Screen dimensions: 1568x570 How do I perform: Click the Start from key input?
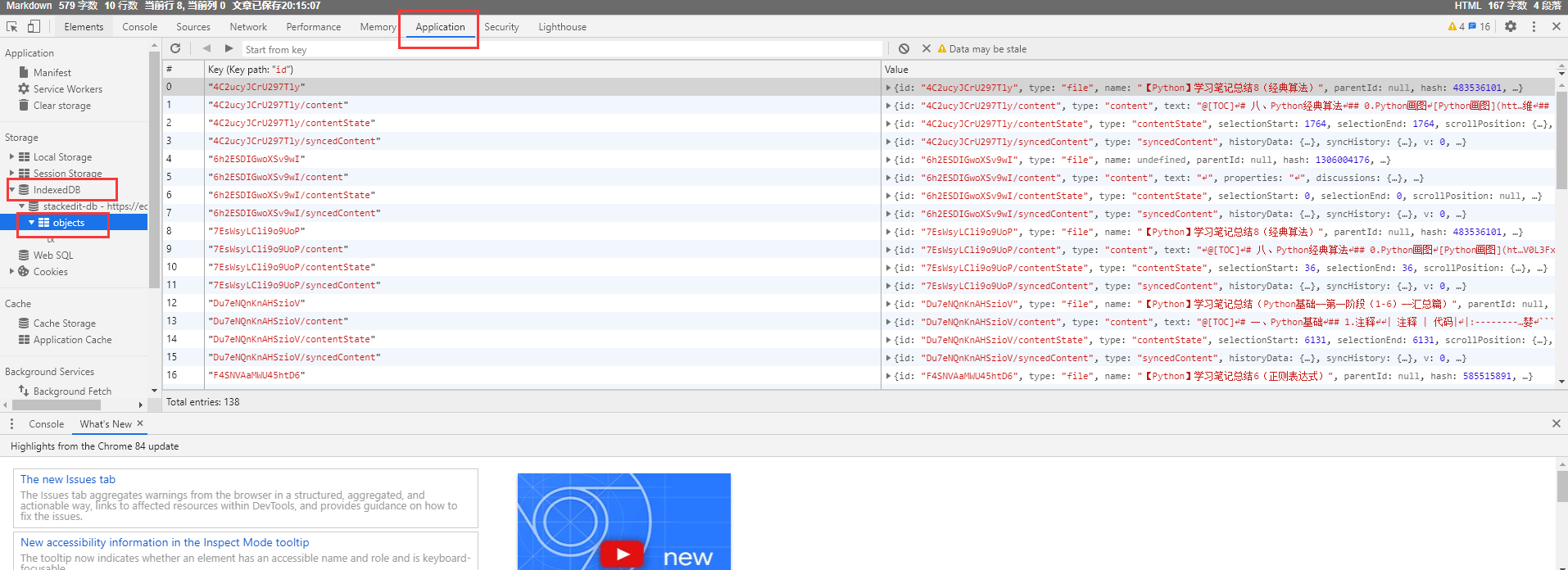click(561, 49)
